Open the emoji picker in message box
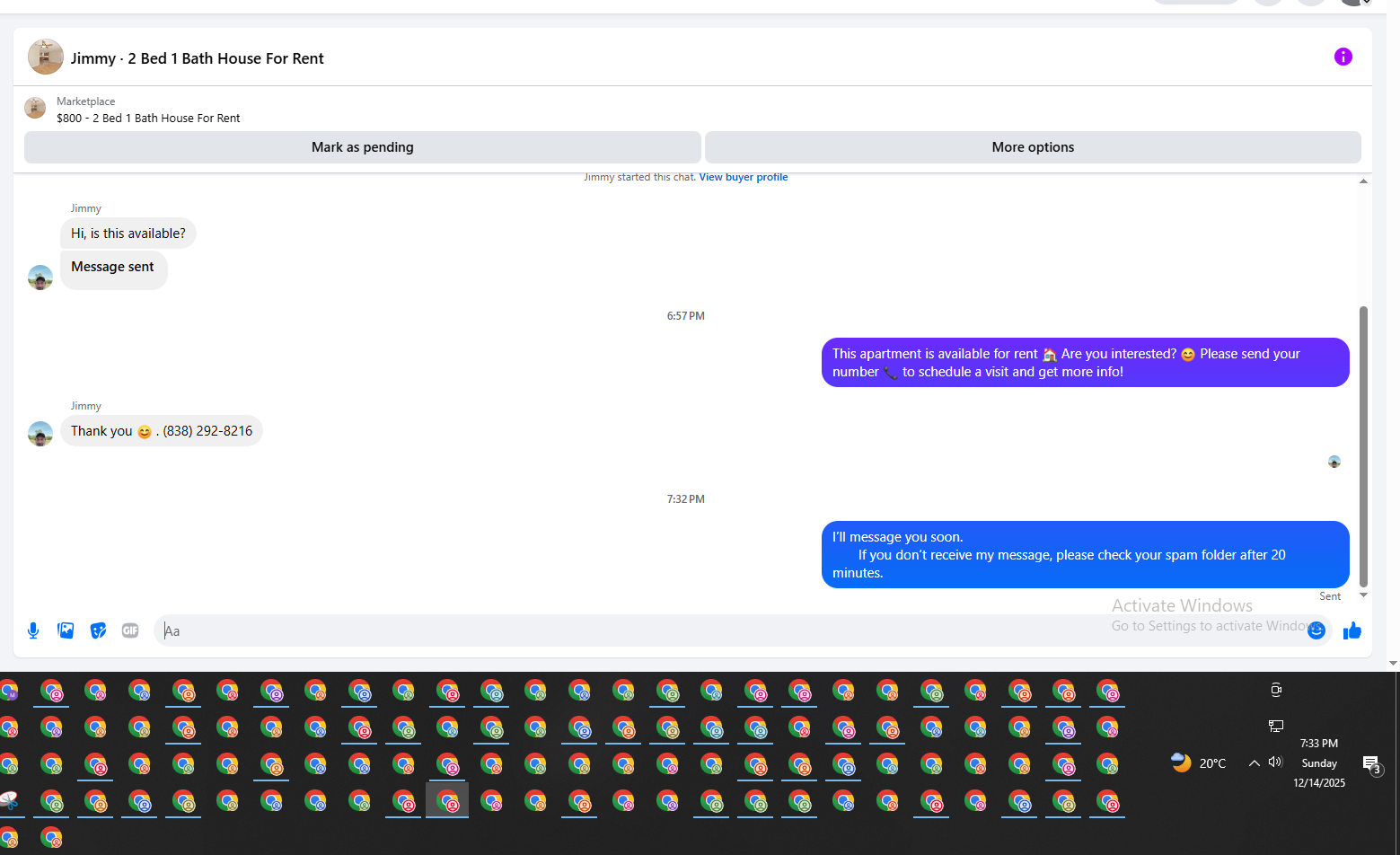 [x=1316, y=630]
